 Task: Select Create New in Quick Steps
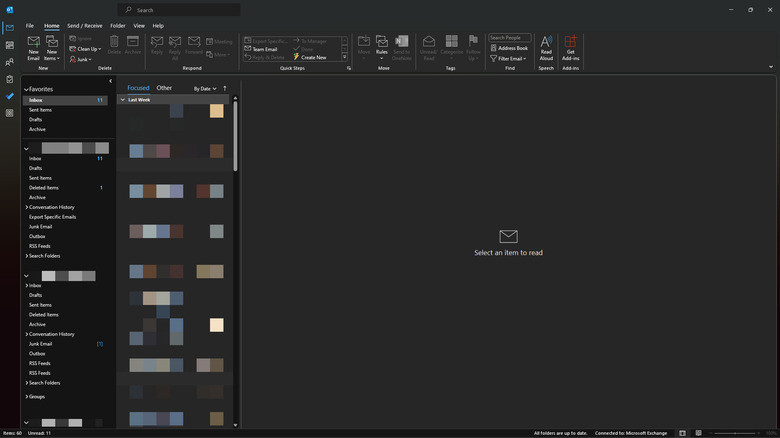click(313, 57)
